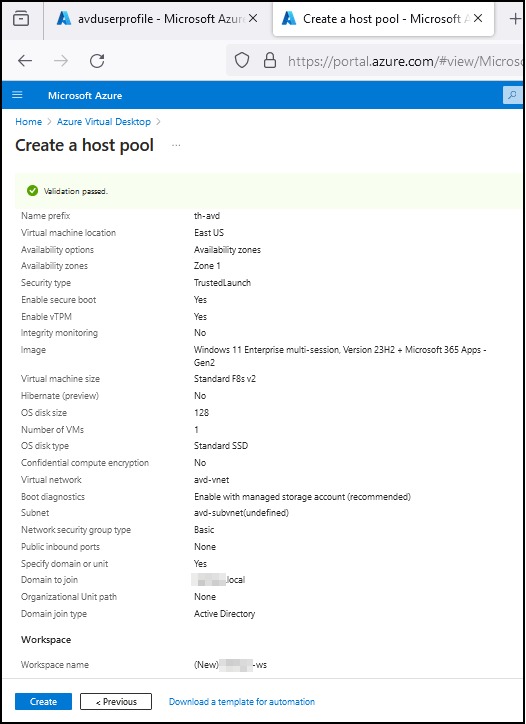Click the browser address bar URL
Viewport: 526px width, 724px height.
pos(404,61)
